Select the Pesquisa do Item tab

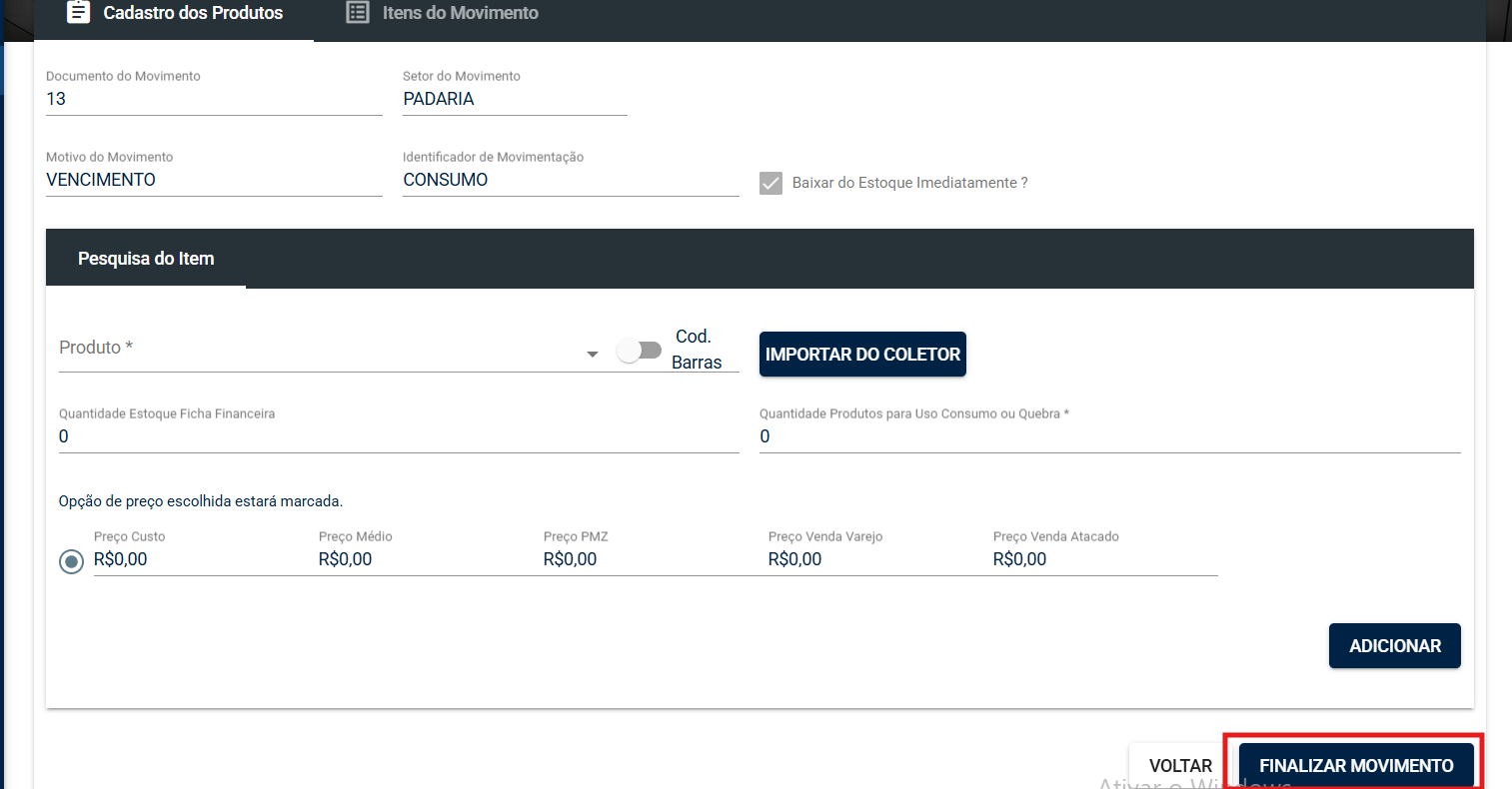coord(146,259)
